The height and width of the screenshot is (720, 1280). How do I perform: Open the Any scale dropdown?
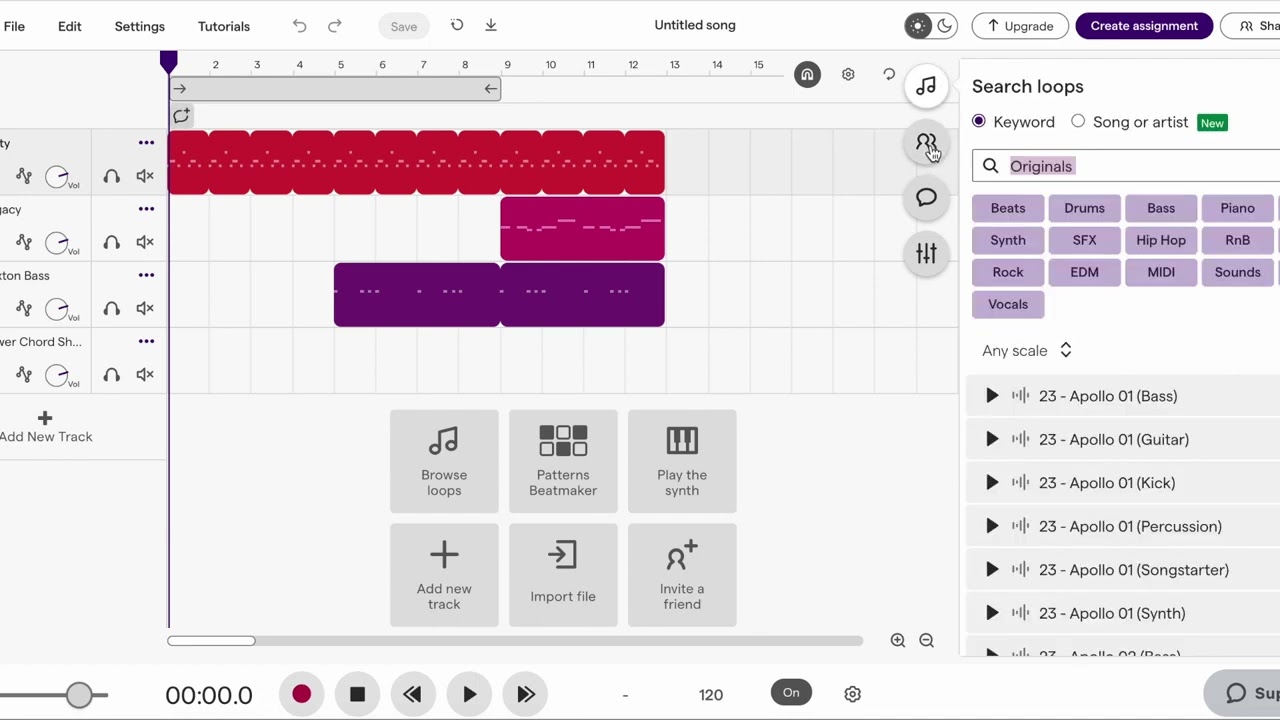[1027, 350]
